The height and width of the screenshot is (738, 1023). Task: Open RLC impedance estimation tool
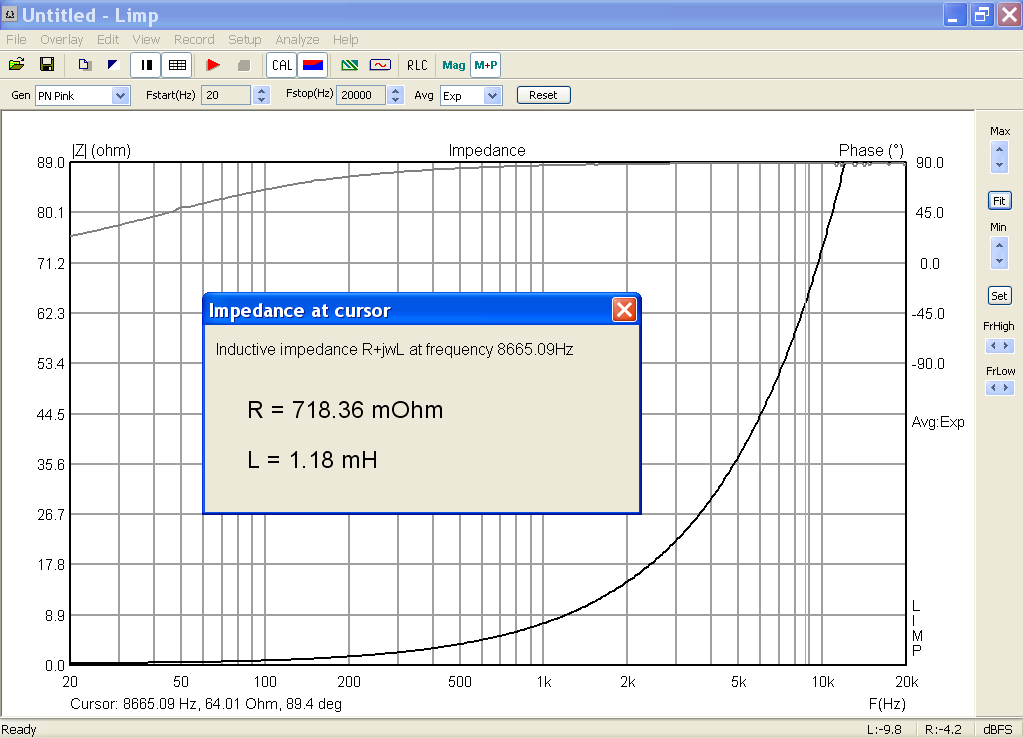coord(417,65)
